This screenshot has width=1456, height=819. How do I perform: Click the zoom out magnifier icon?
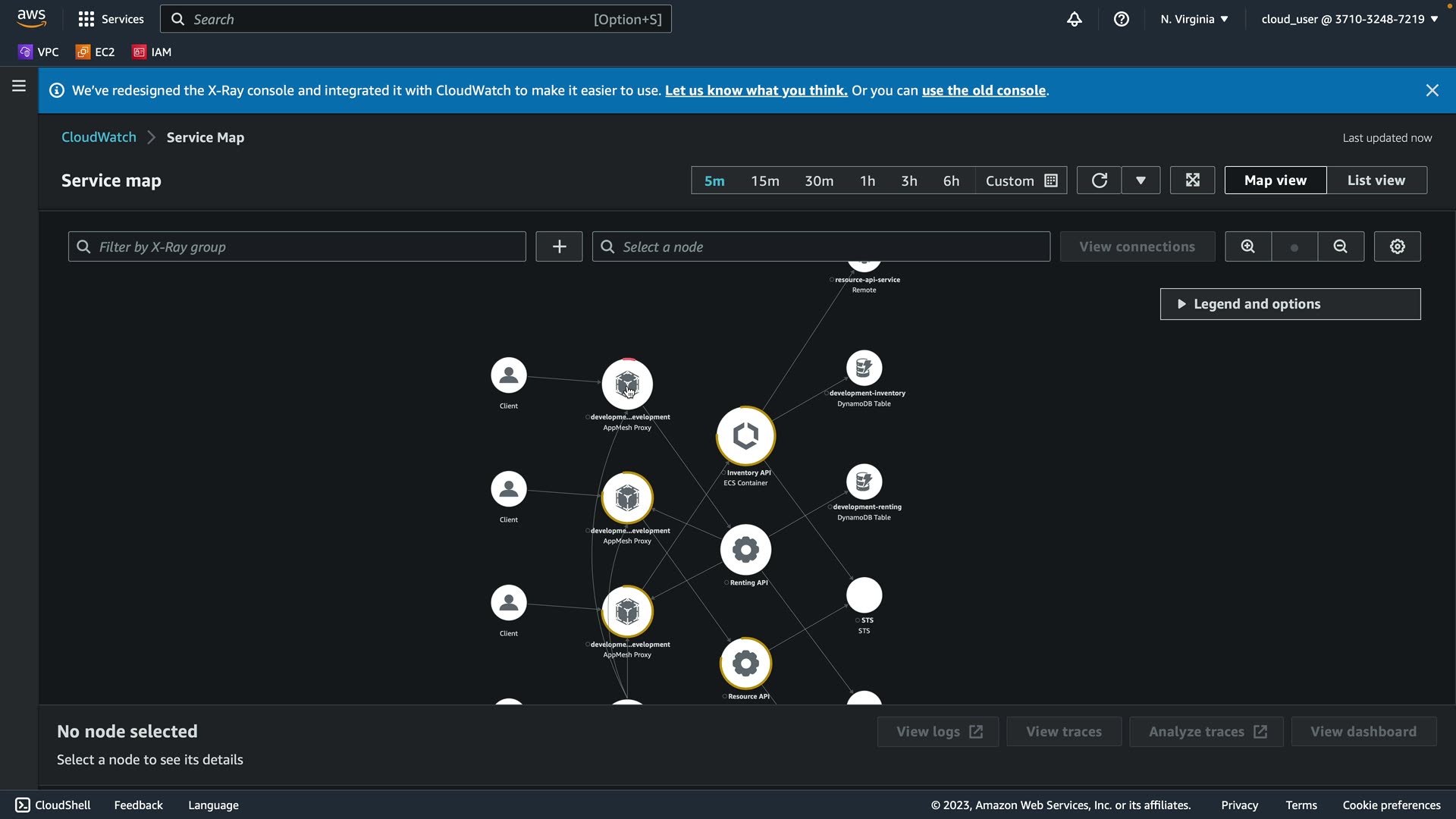click(1340, 246)
